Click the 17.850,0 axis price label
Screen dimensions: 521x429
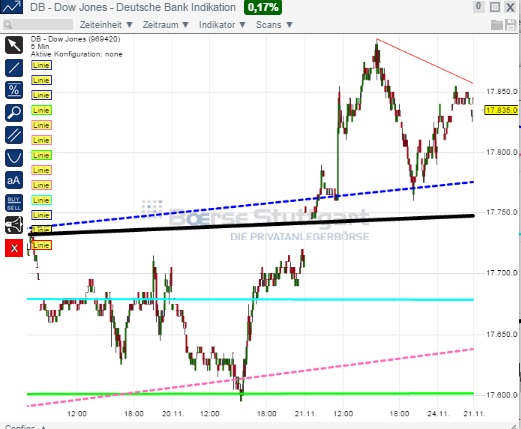click(502, 91)
